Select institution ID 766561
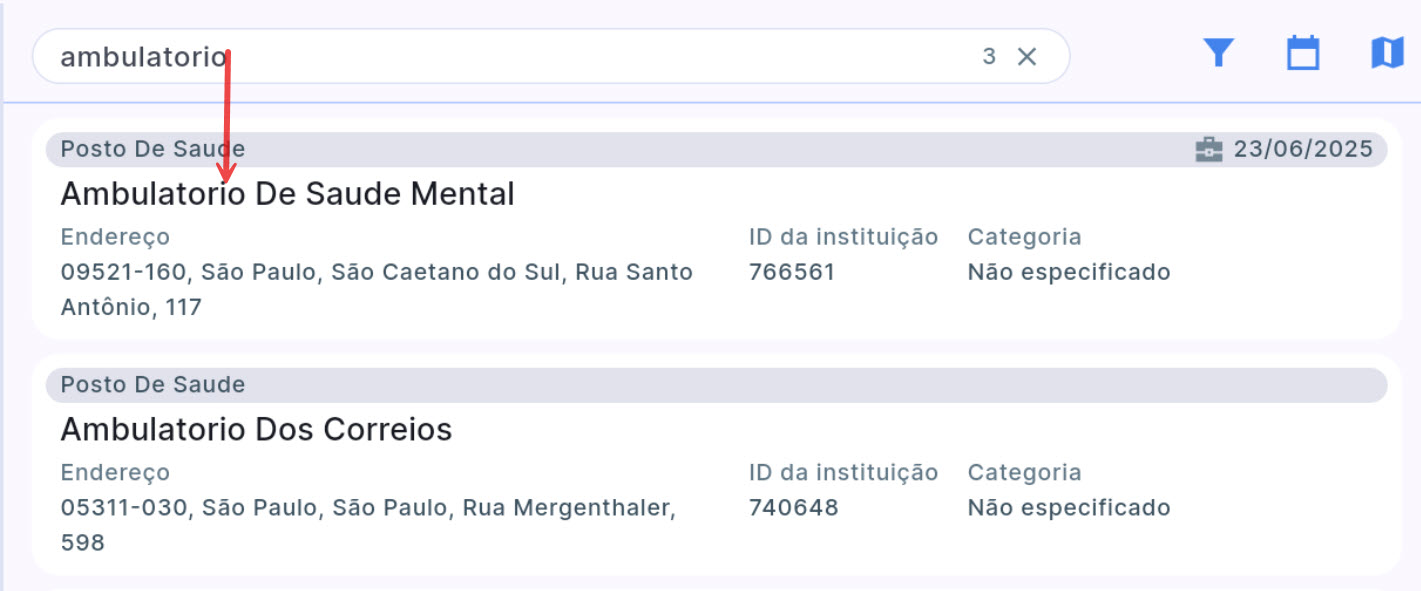 click(791, 272)
